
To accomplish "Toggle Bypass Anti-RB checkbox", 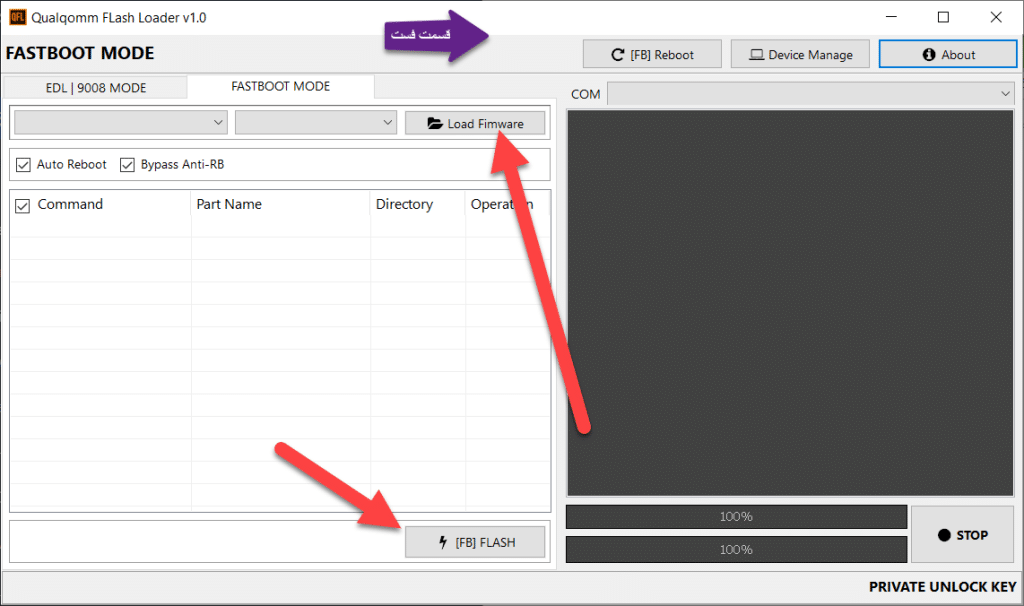I will click(127, 165).
